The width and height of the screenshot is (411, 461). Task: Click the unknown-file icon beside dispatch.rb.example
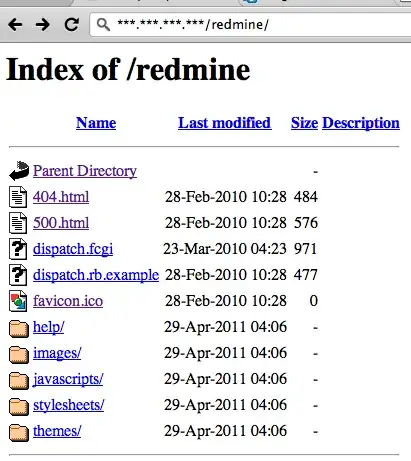click(18, 275)
